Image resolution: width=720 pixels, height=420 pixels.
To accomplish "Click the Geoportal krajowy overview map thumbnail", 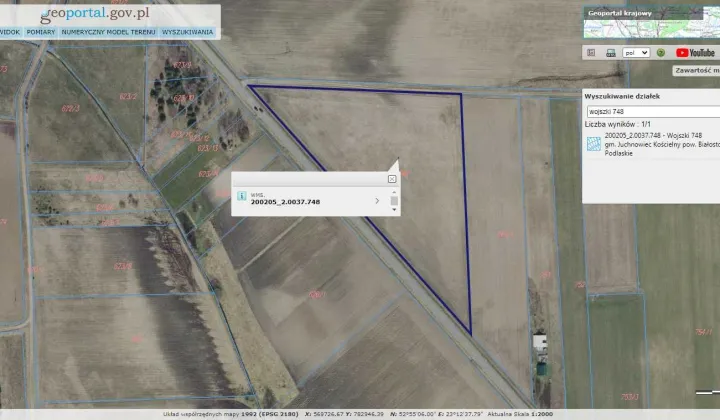I will point(652,22).
